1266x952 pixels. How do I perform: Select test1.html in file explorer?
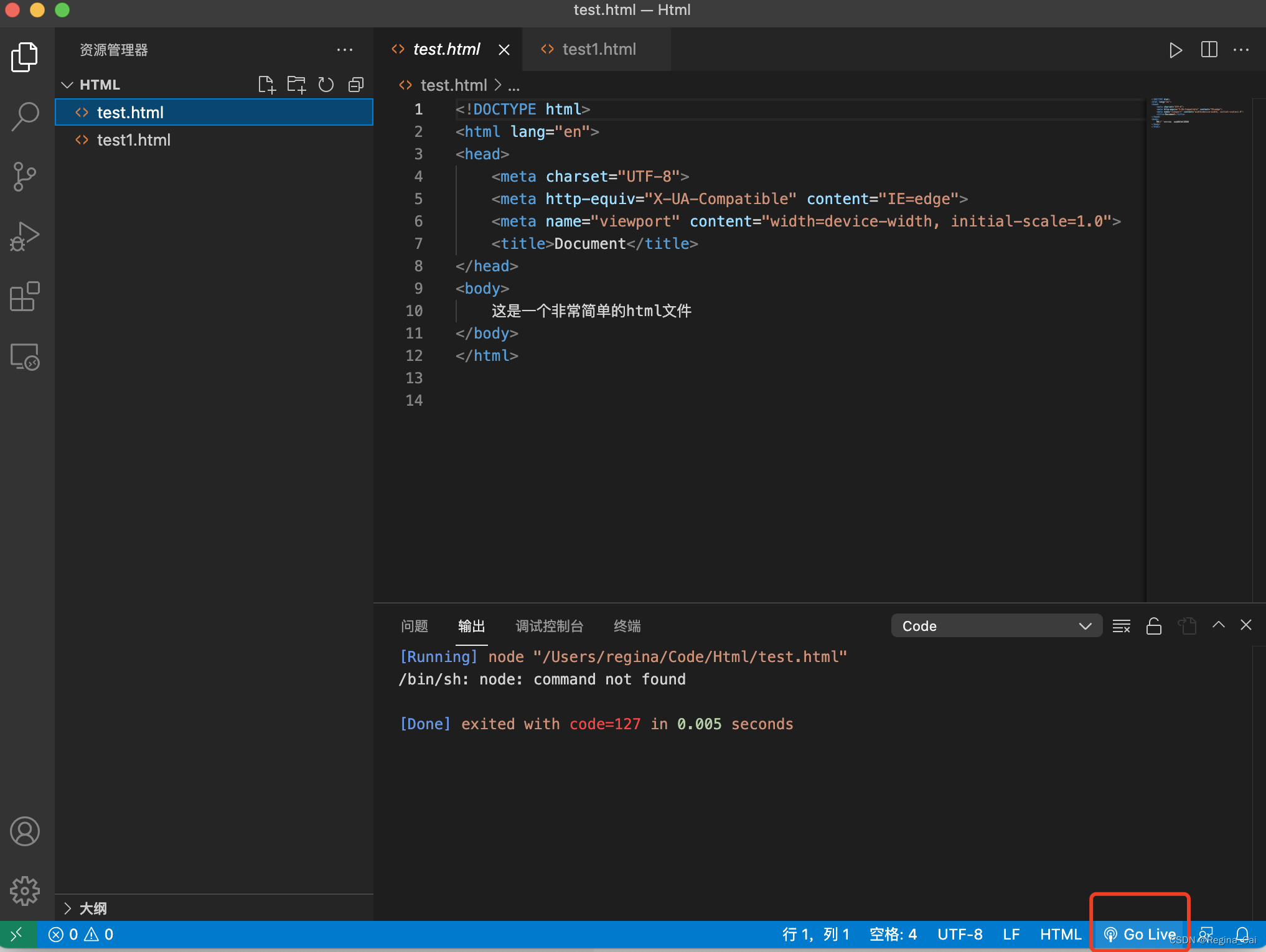tap(214, 140)
